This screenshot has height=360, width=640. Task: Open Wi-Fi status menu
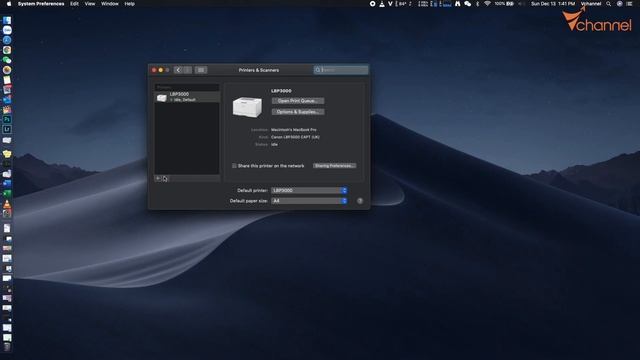click(x=487, y=4)
